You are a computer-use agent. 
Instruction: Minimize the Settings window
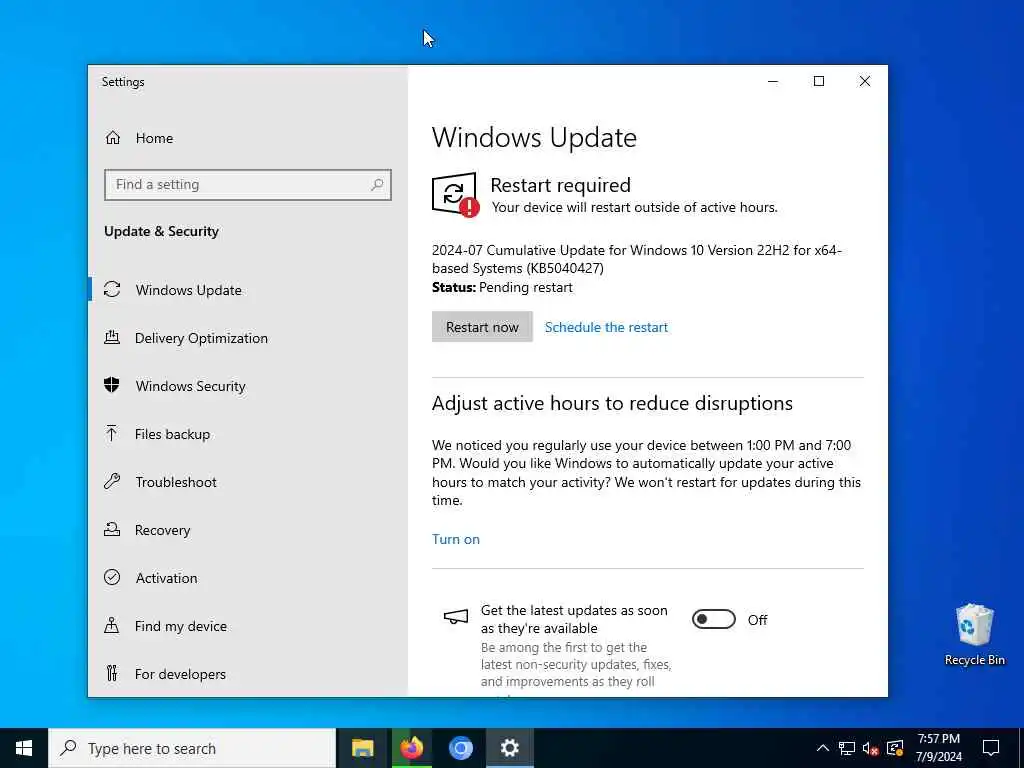coord(773,81)
